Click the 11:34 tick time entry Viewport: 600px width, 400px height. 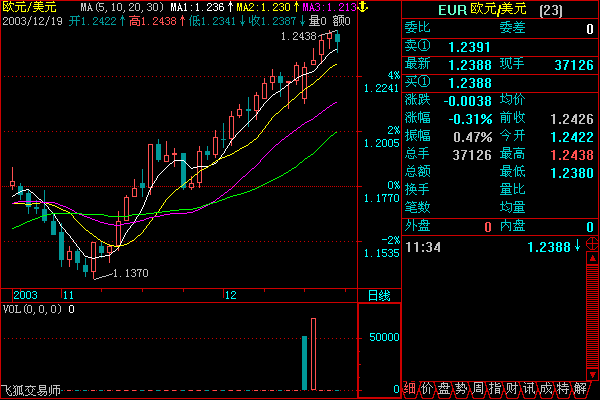[423, 247]
